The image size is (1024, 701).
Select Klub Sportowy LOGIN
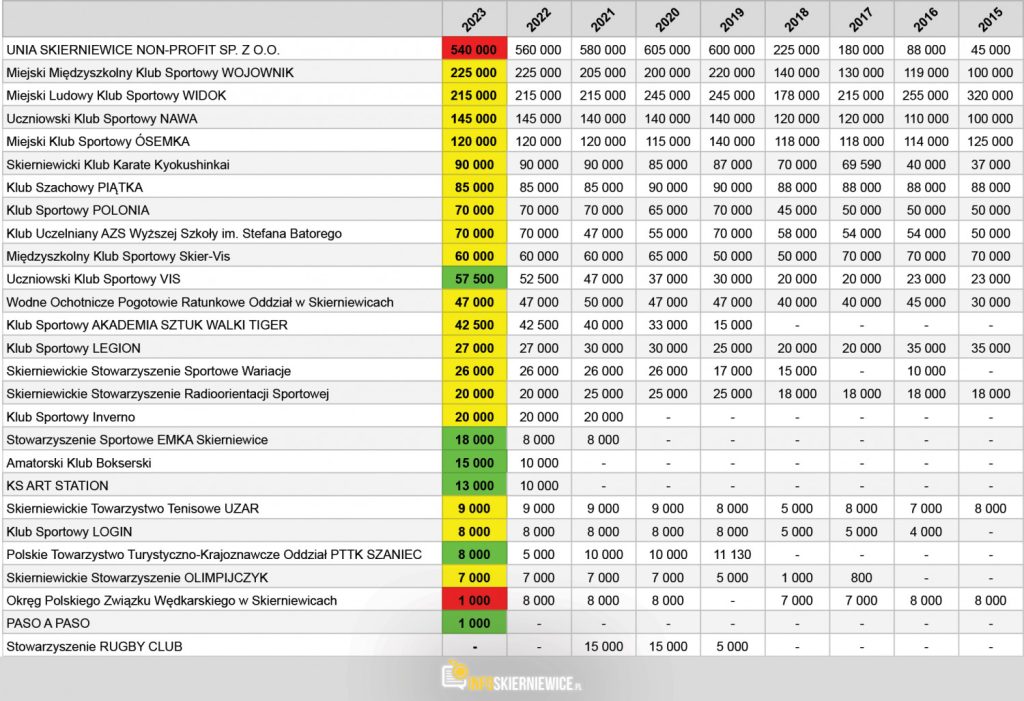point(69,532)
